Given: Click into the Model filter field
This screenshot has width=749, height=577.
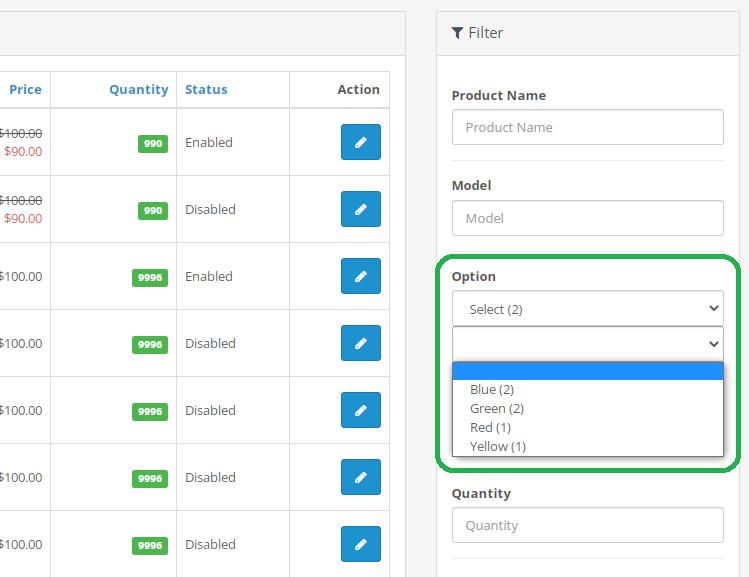Looking at the screenshot, I should pos(587,218).
